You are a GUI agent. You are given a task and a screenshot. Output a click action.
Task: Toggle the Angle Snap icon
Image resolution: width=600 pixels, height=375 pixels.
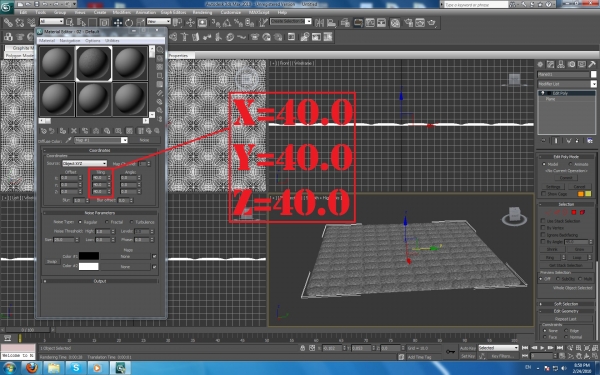227,23
